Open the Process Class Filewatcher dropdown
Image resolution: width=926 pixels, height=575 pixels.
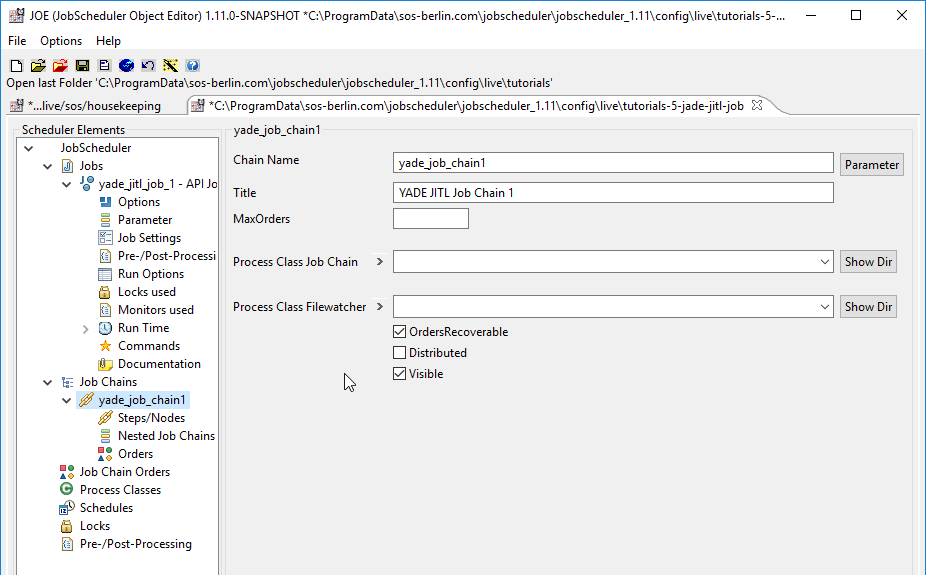point(824,307)
